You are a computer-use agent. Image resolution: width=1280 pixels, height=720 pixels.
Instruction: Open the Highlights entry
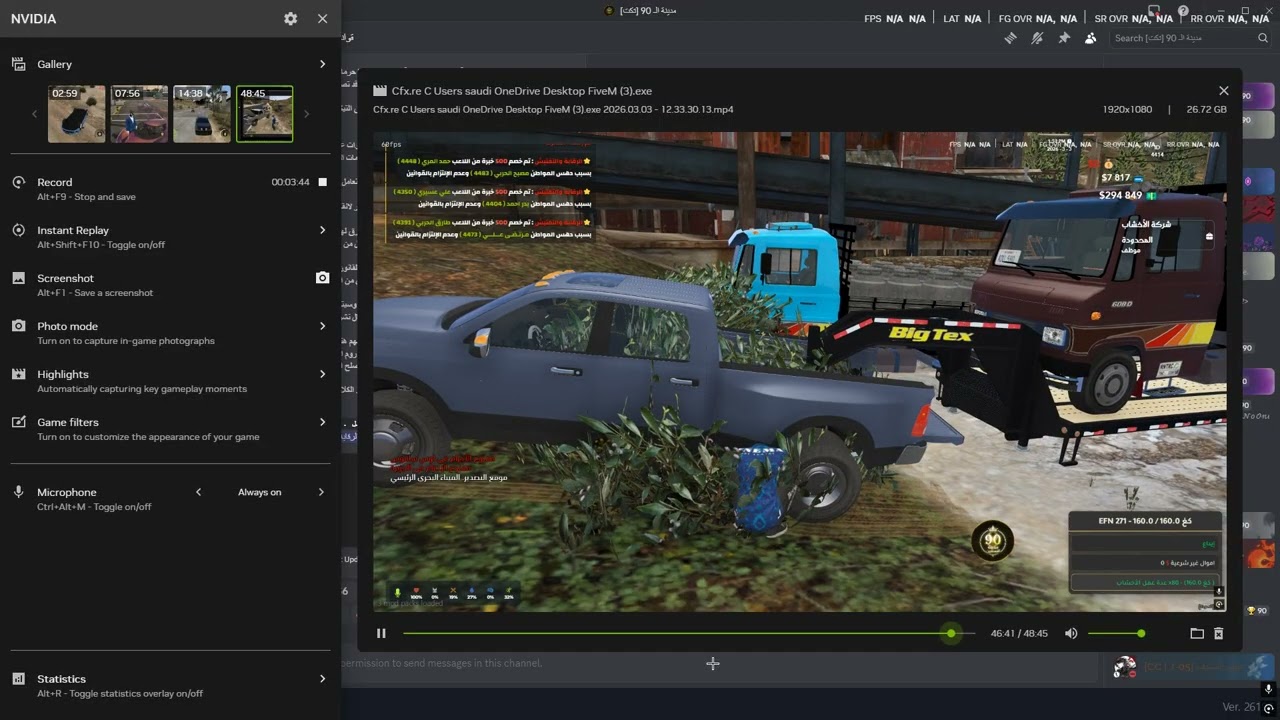point(170,381)
